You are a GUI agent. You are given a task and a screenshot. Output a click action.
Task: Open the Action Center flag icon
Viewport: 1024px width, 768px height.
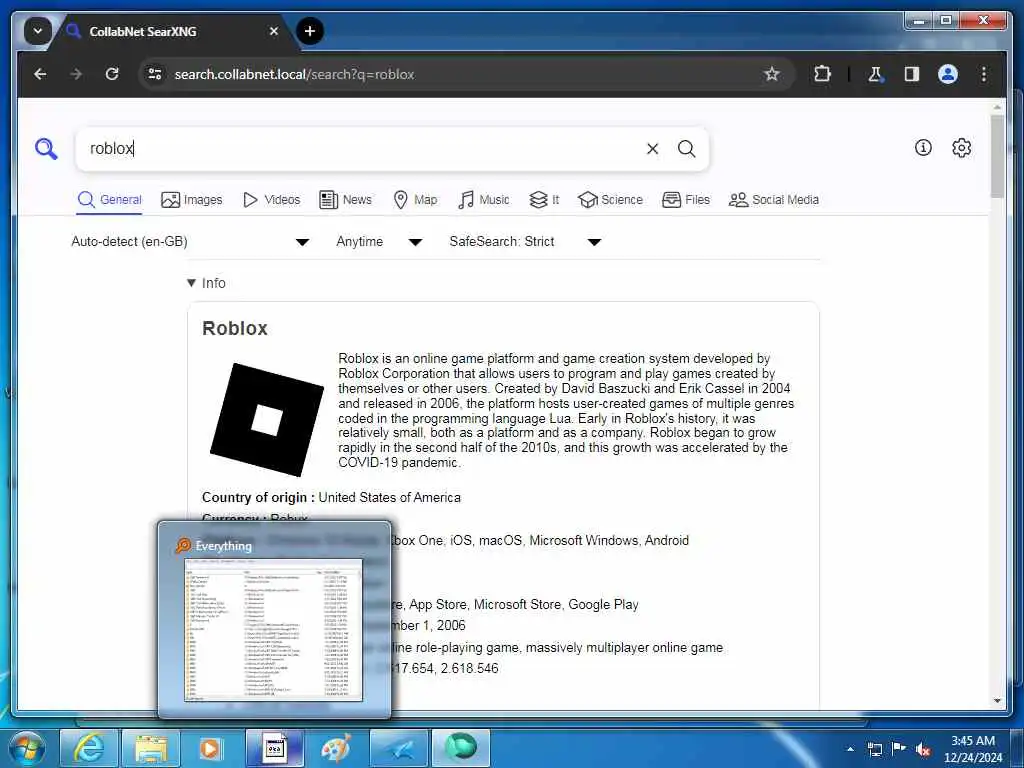tap(899, 748)
